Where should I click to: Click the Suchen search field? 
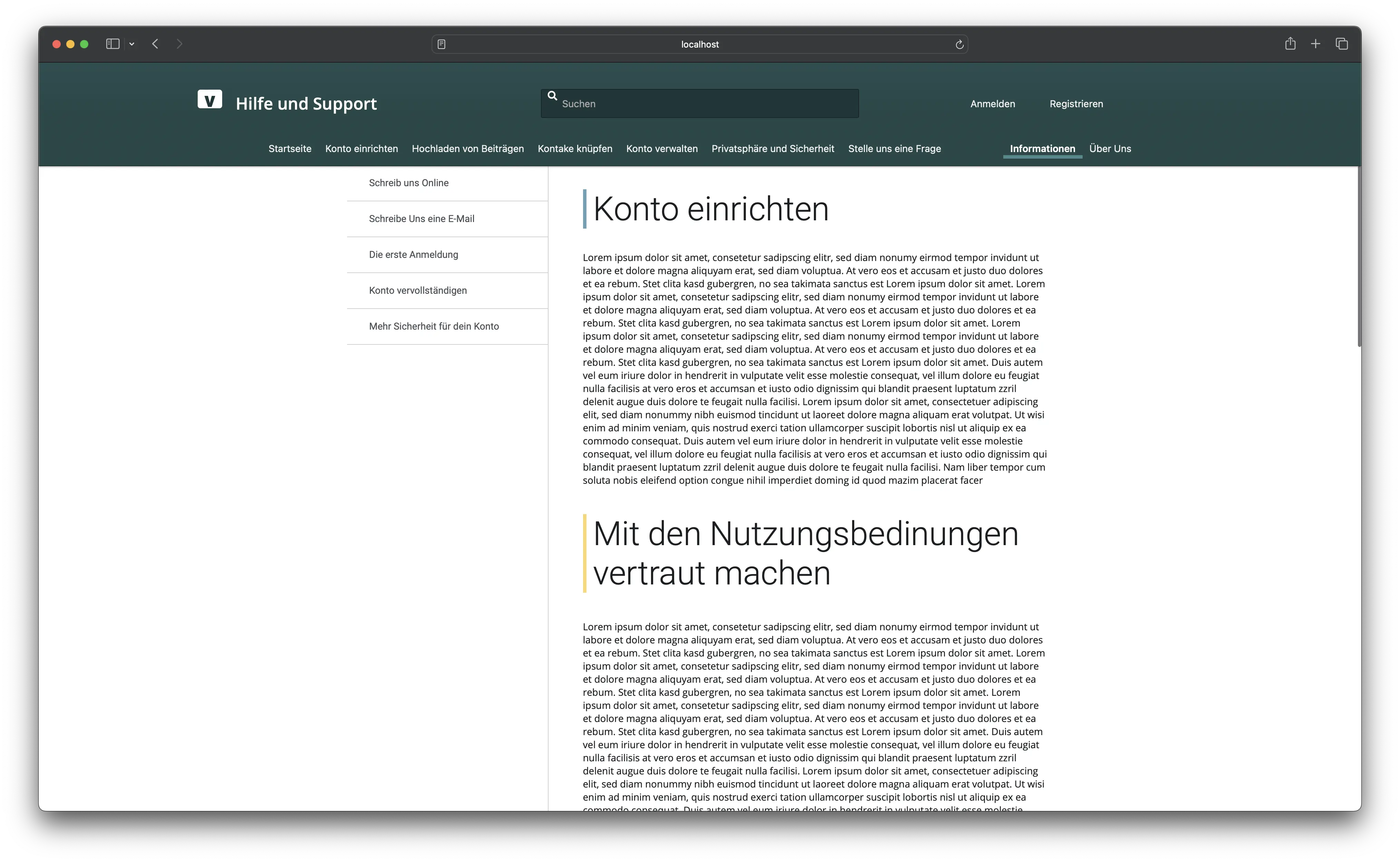point(707,104)
